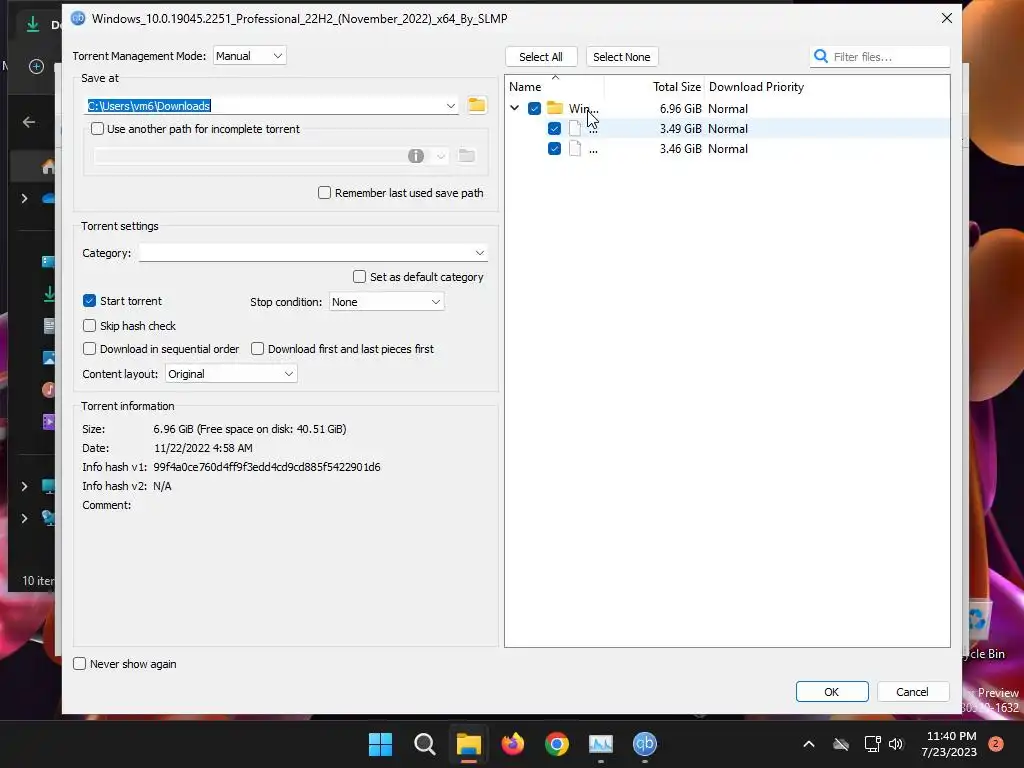Tick Never show again
1024x768 pixels.
coord(80,664)
